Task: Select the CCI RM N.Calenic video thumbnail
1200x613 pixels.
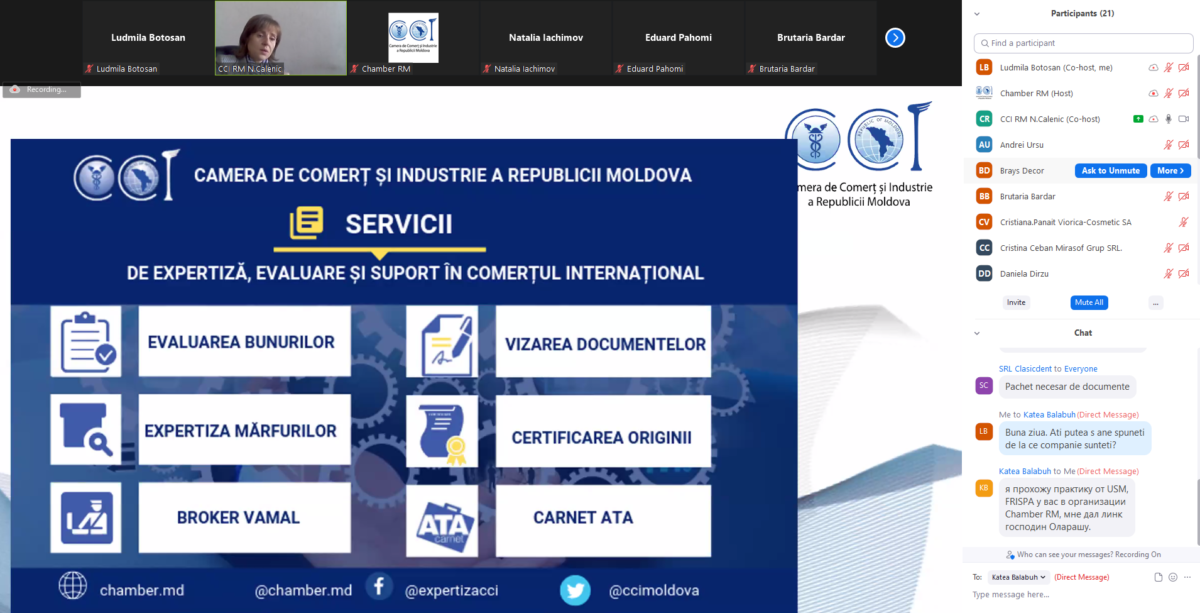Action: coord(281,38)
